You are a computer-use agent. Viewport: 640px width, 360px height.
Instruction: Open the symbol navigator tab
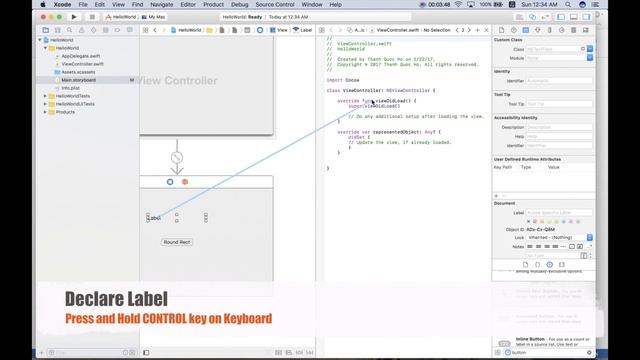pos(58,30)
